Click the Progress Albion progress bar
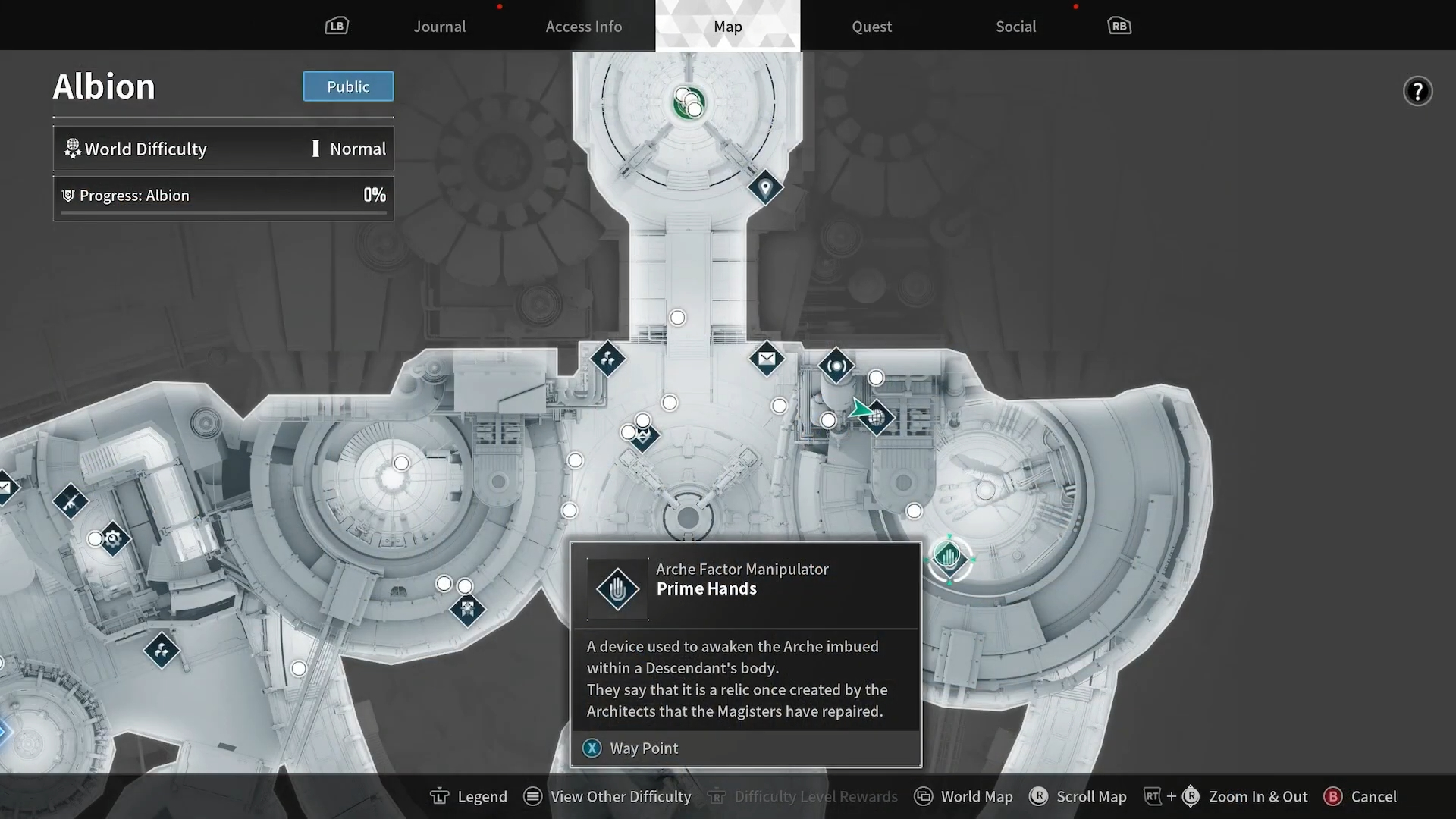1456x819 pixels. pos(224,213)
